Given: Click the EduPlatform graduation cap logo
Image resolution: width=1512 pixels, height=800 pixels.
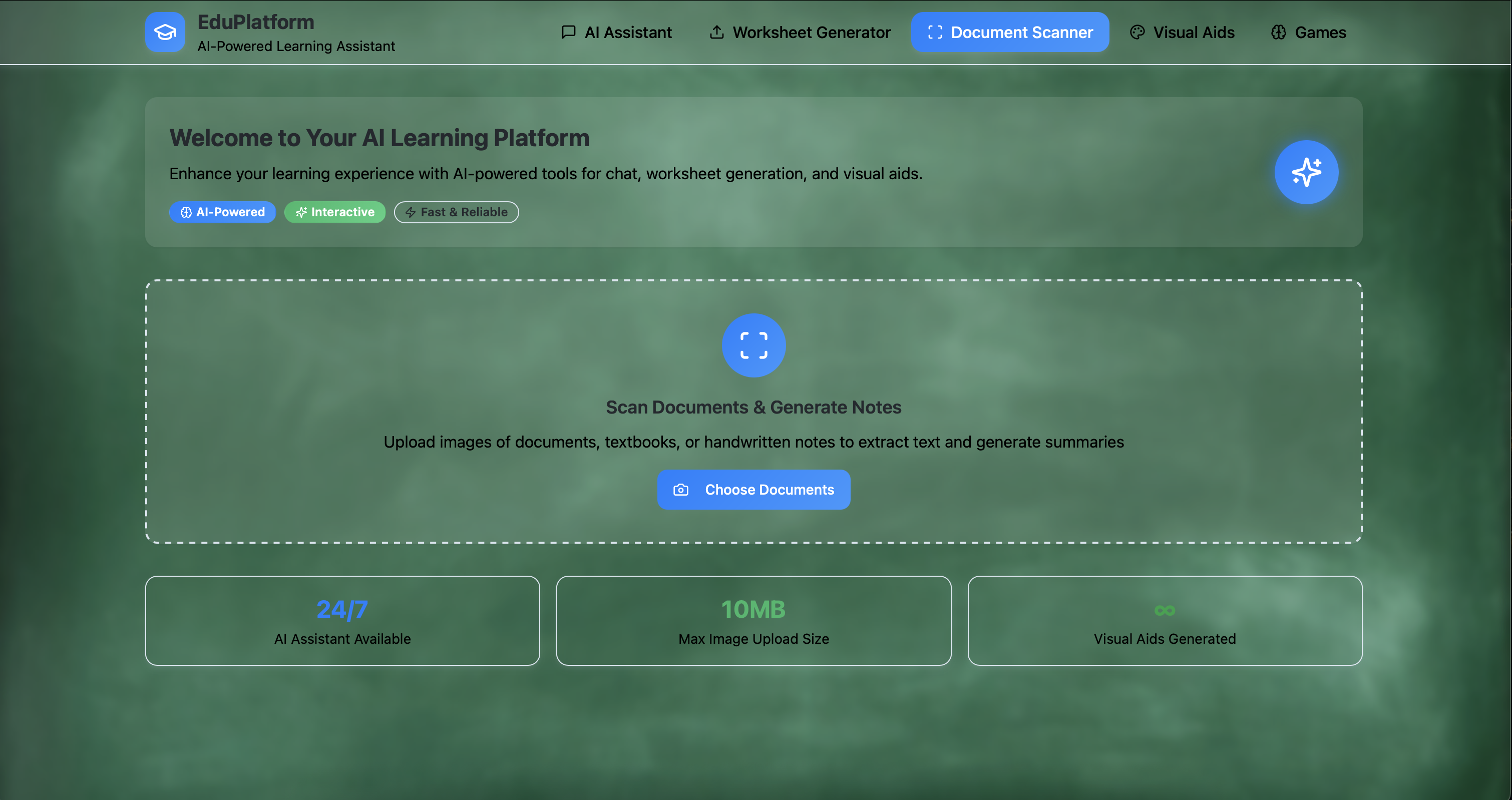Looking at the screenshot, I should pyautogui.click(x=165, y=32).
